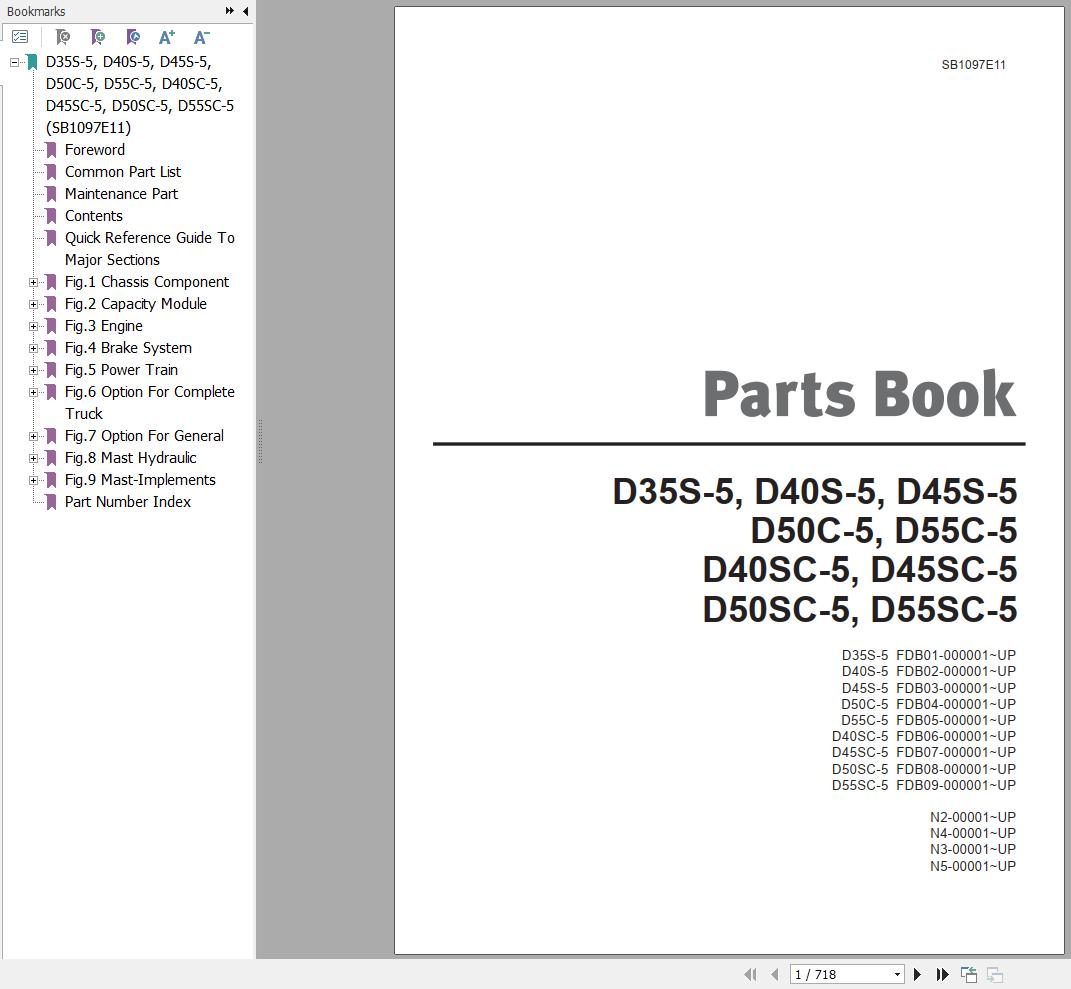The image size is (1071, 989).
Task: Open the bookmarks options menu icon
Action: click(x=20, y=37)
